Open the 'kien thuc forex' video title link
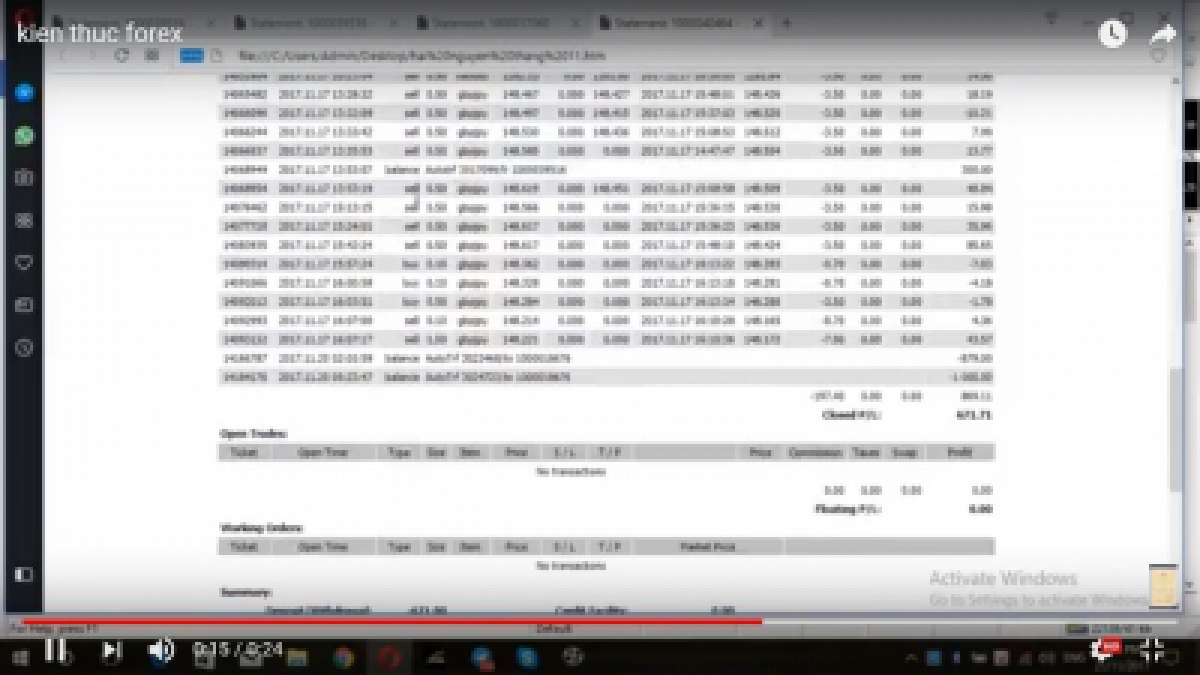Viewport: 1200px width, 675px height. [x=100, y=33]
